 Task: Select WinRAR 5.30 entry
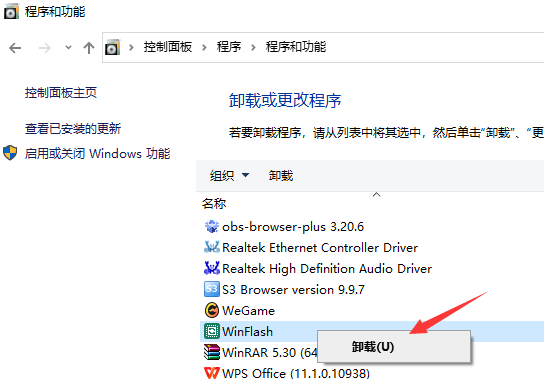click(269, 353)
